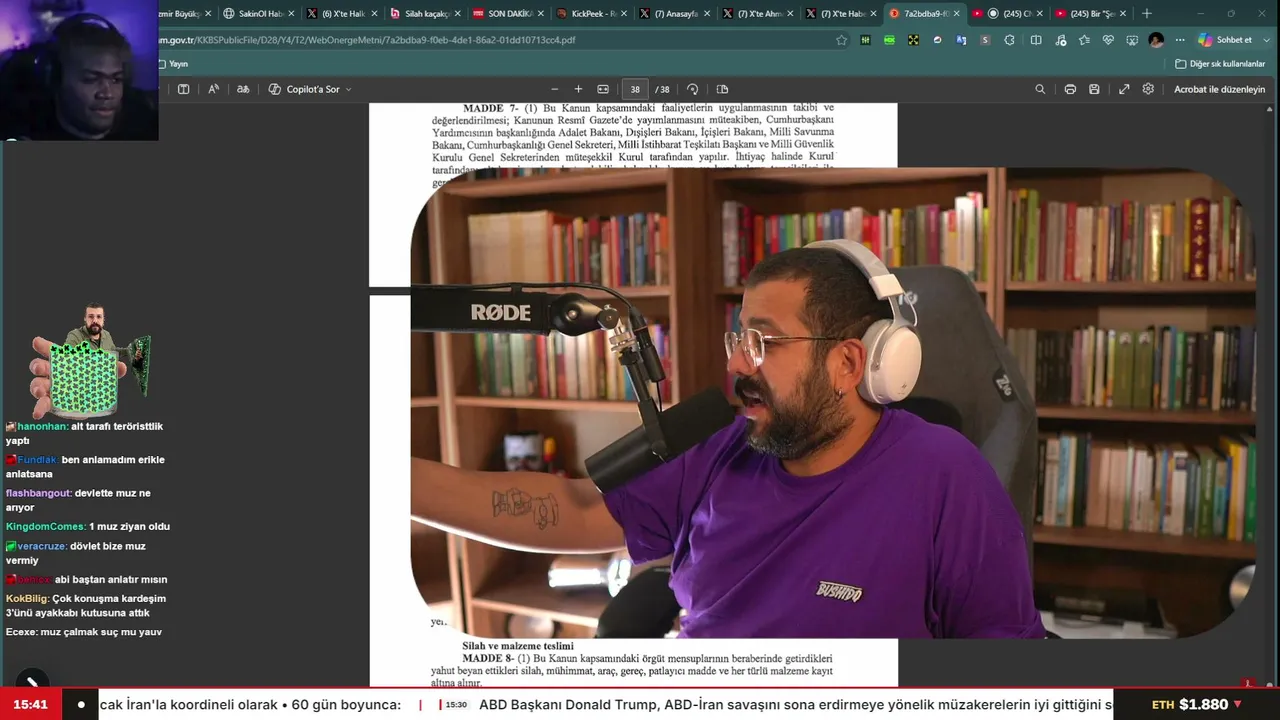Open the Diğer sık kullanılanlar bookmarks folder

[x=1219, y=64]
